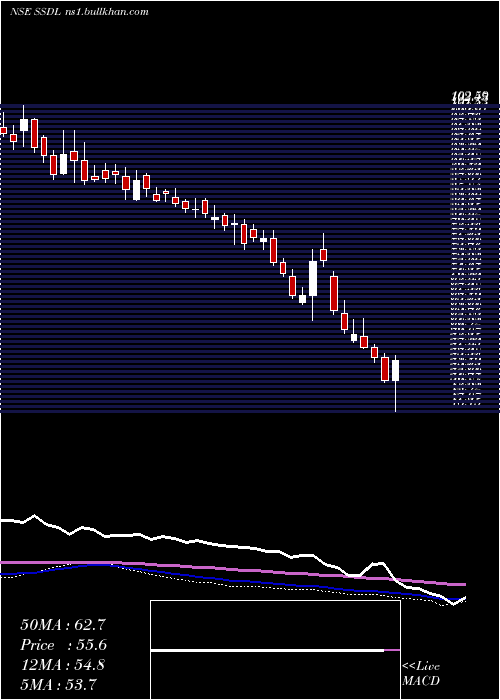
Task: Click the overlapped top price axis label
Action: [470, 96]
